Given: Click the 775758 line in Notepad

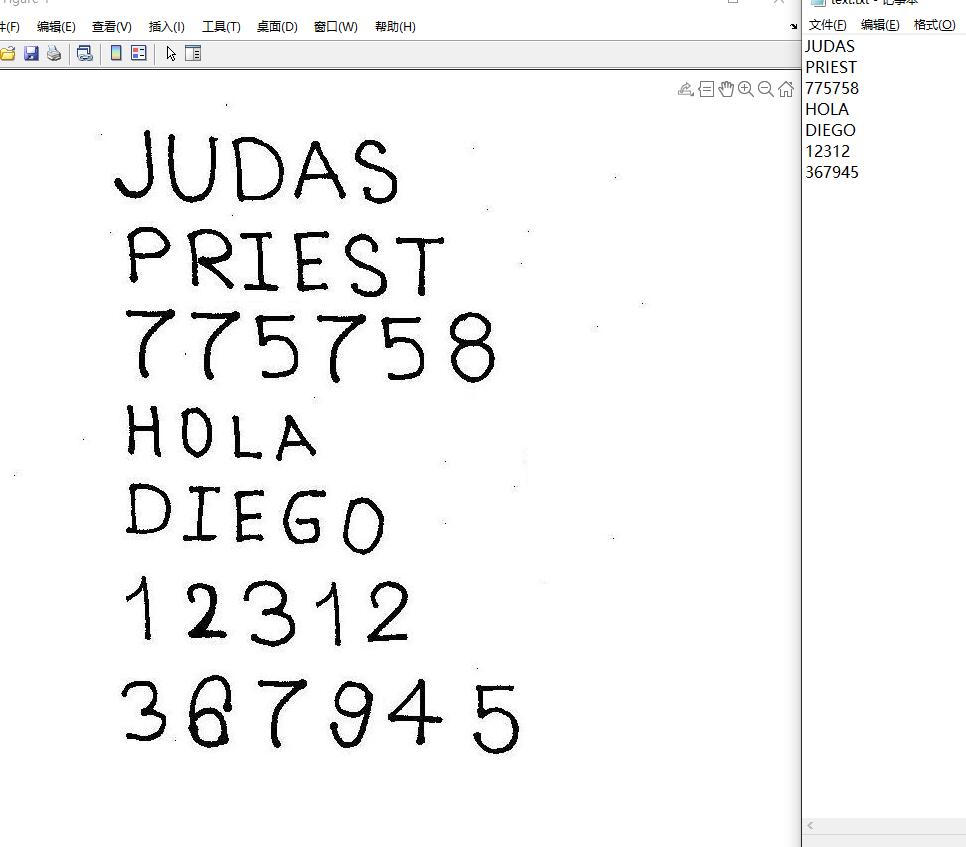Looking at the screenshot, I should pos(832,89).
